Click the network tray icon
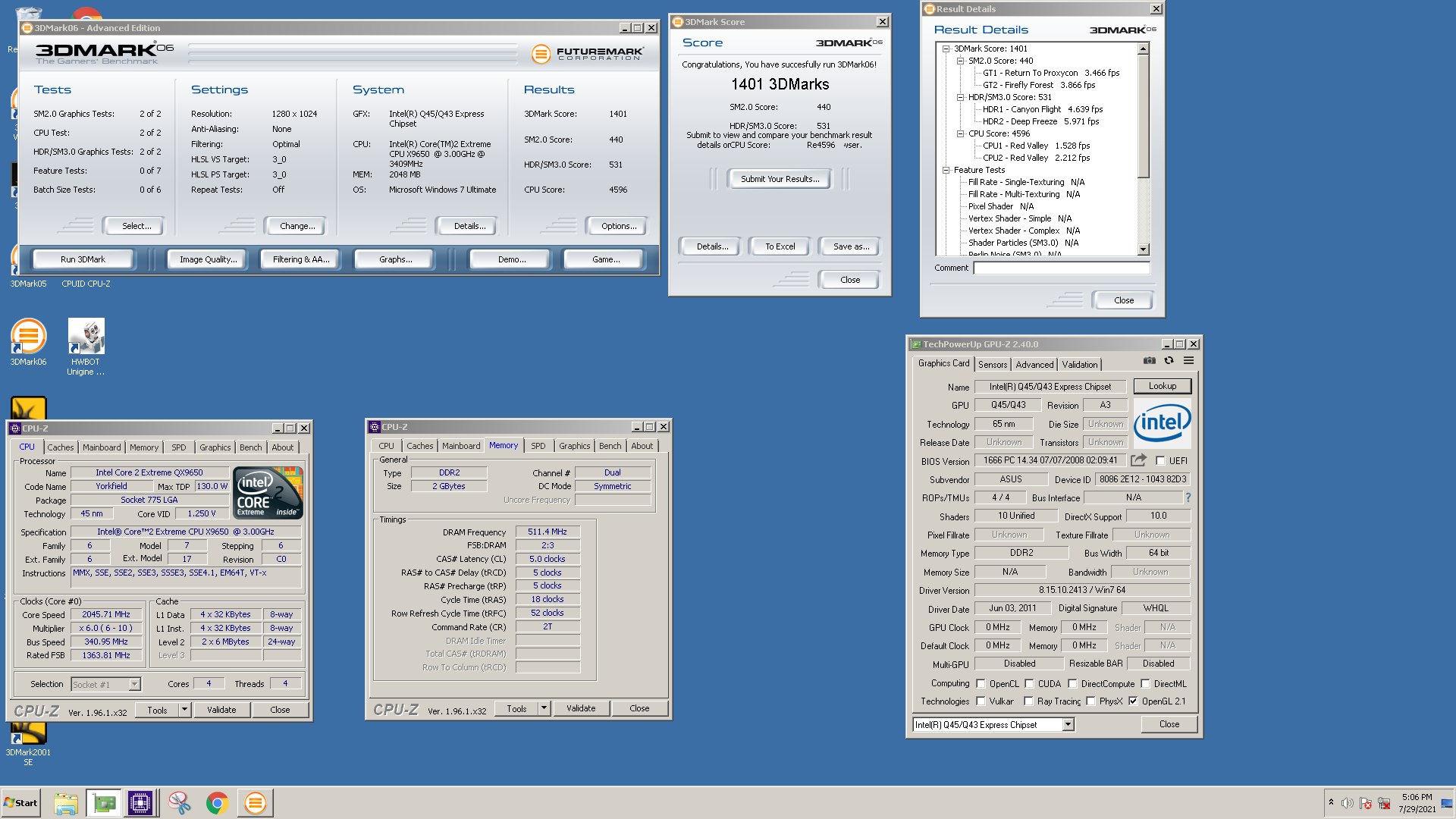Screen dimensions: 1456x819 pyautogui.click(x=1384, y=803)
